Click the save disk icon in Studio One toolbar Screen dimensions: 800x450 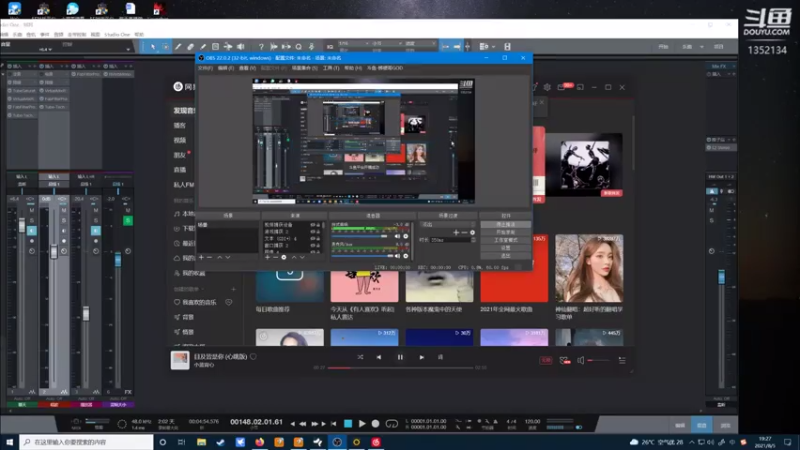tap(507, 46)
